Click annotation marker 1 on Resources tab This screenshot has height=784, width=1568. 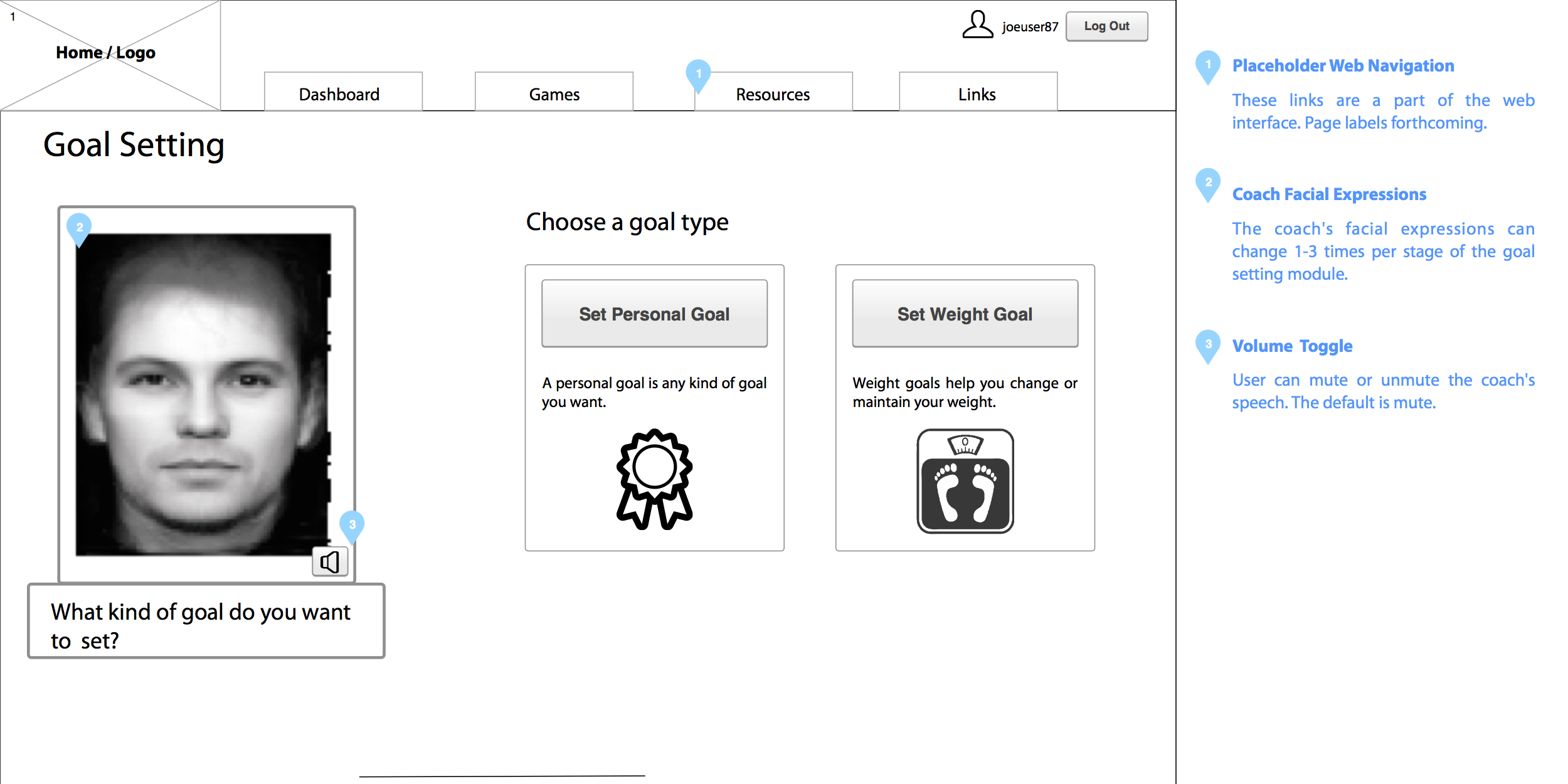698,73
